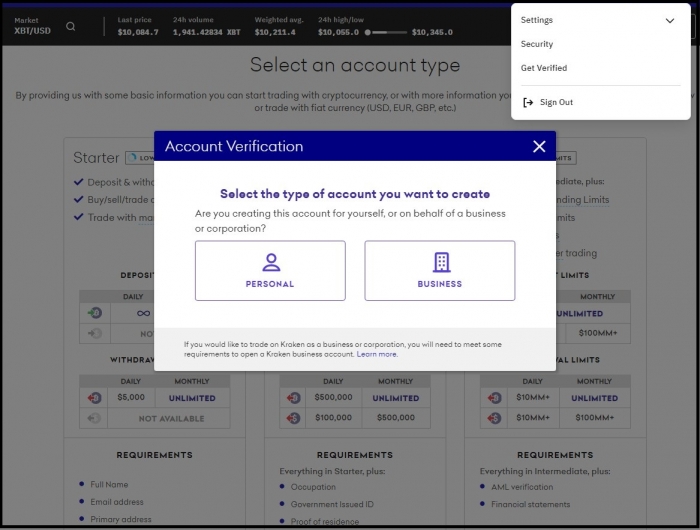The height and width of the screenshot is (530, 700).
Task: Click the Starter plan heading
Action: [96, 158]
